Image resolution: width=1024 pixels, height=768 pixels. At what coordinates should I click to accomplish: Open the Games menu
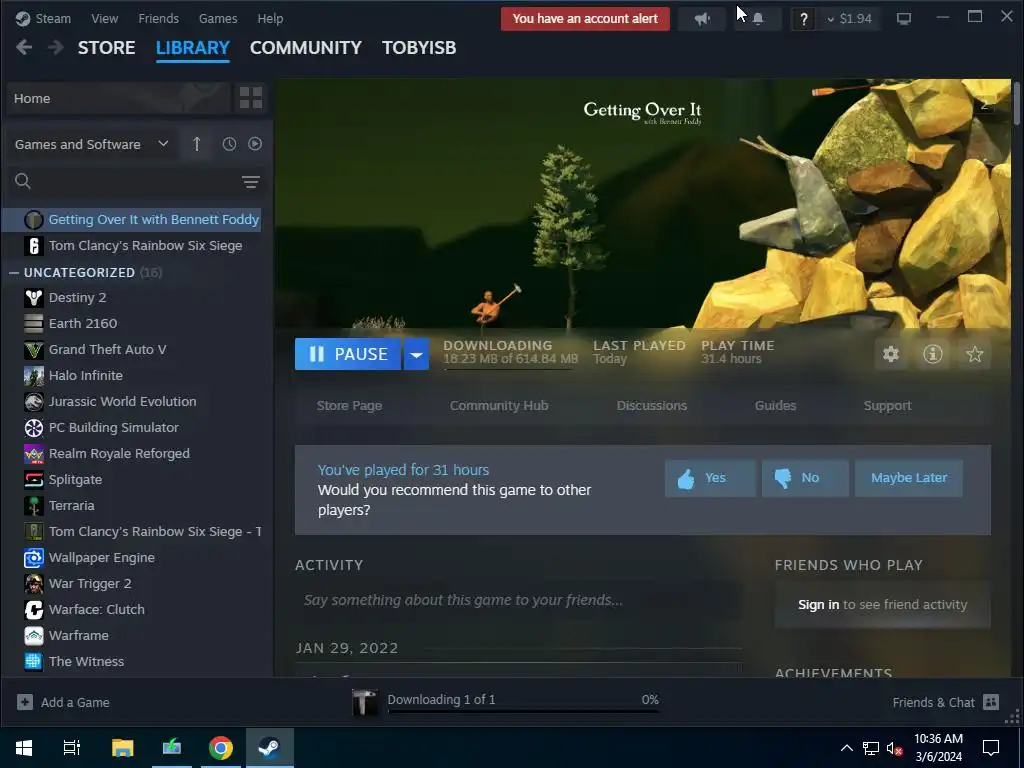[217, 18]
